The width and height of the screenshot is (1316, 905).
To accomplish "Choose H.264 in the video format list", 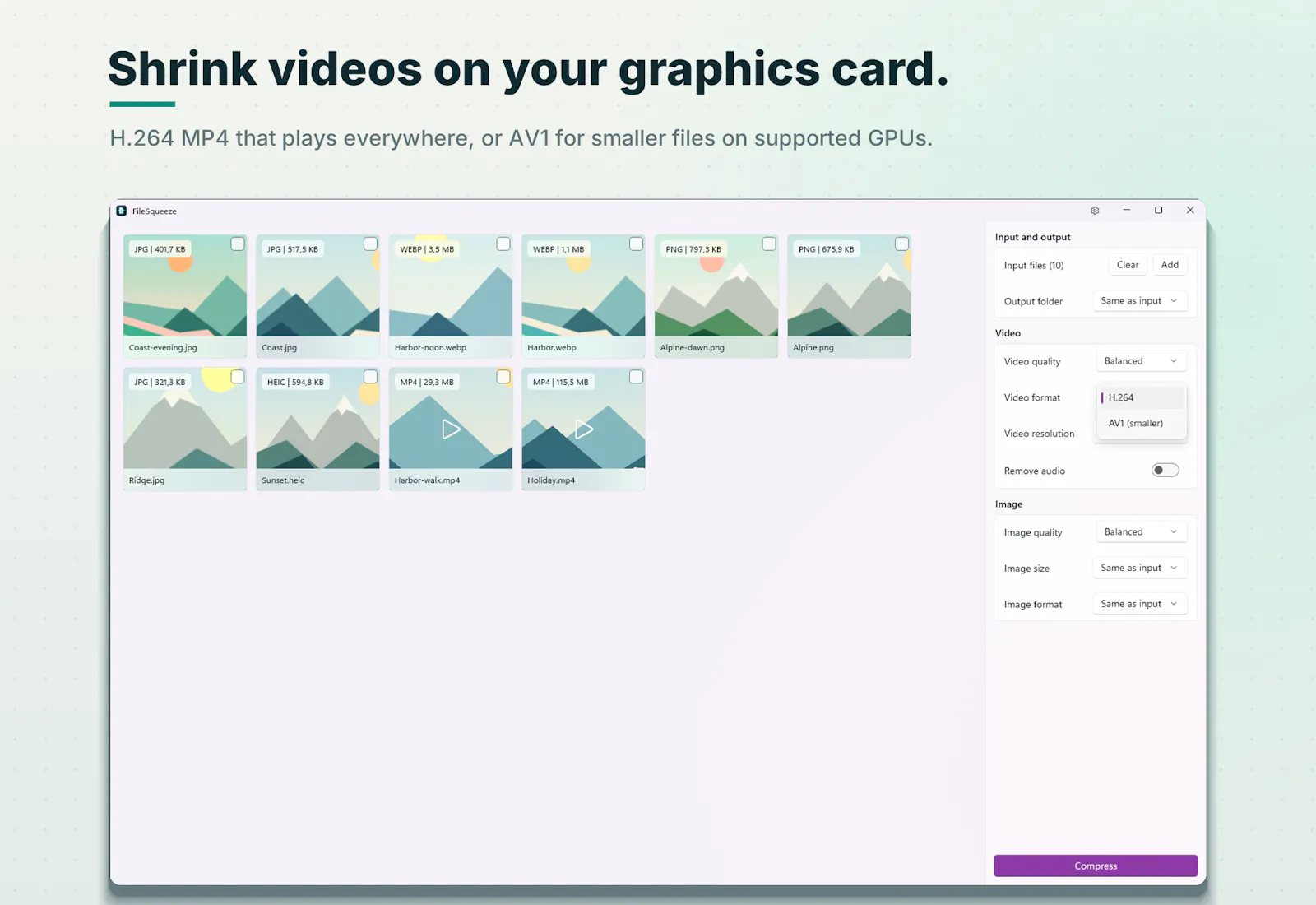I will click(x=1142, y=397).
